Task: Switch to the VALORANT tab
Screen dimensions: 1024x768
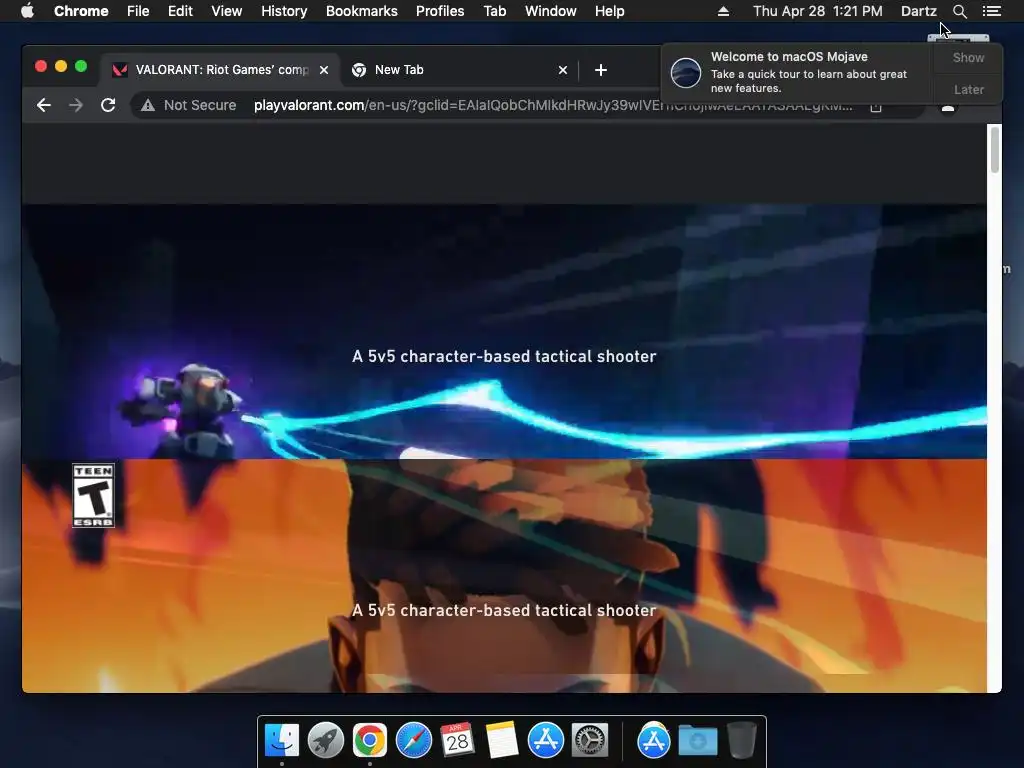Action: tap(220, 70)
